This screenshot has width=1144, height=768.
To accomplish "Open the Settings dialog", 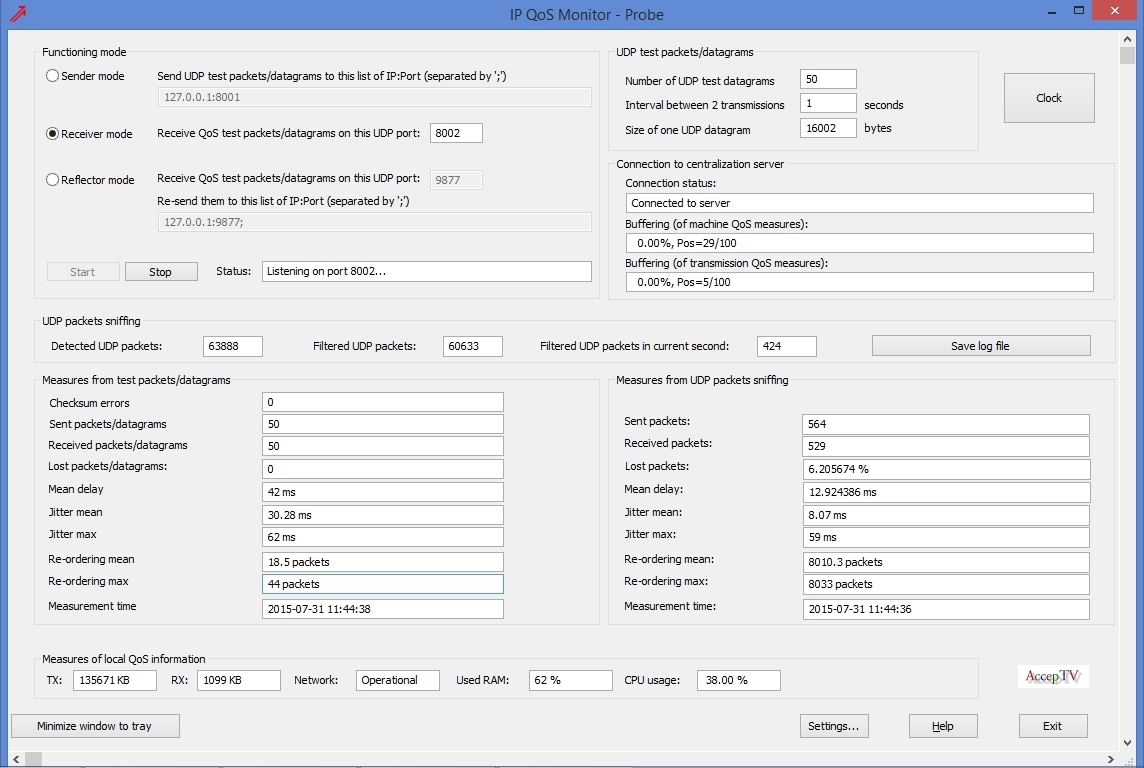I will pos(834,726).
